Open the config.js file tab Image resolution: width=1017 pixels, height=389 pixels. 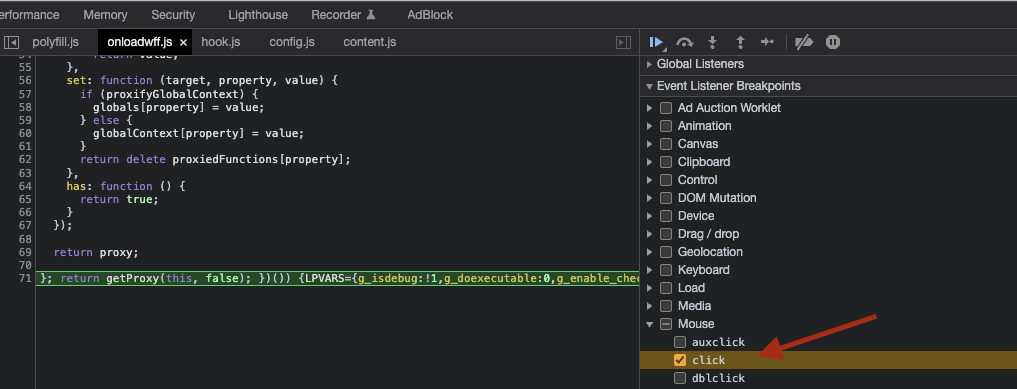coord(292,42)
